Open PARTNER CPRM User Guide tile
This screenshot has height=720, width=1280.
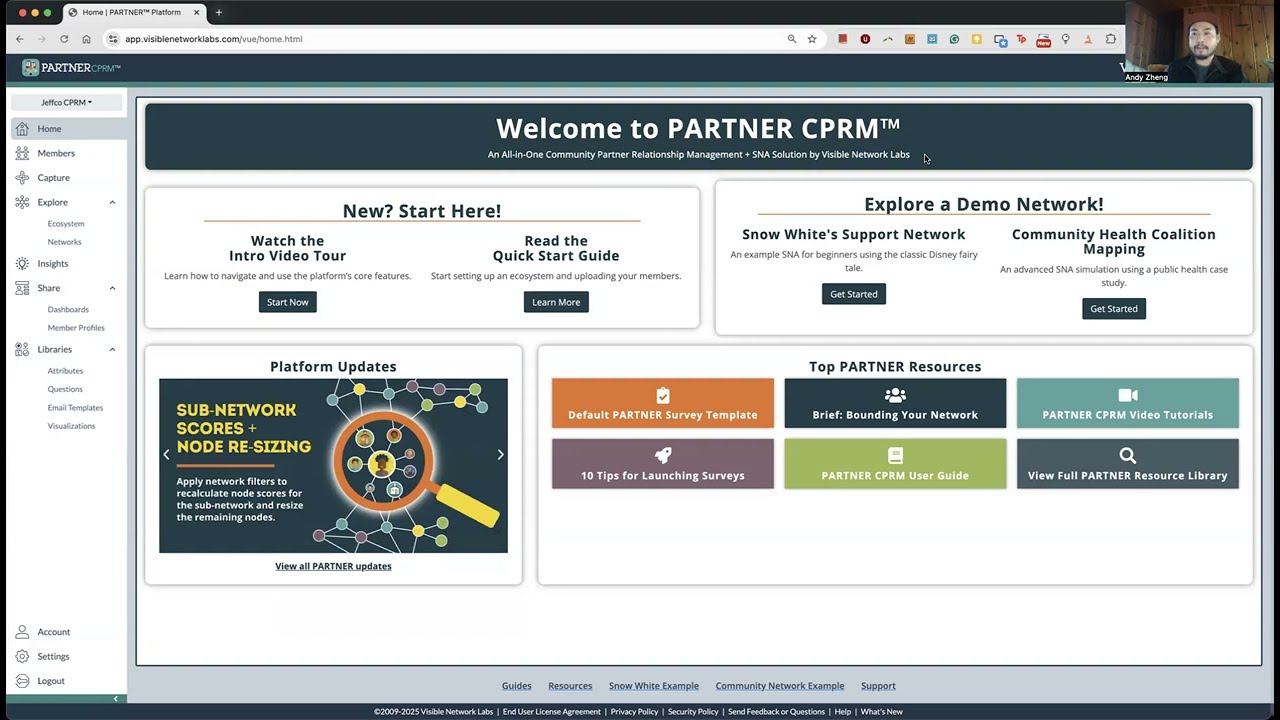895,464
